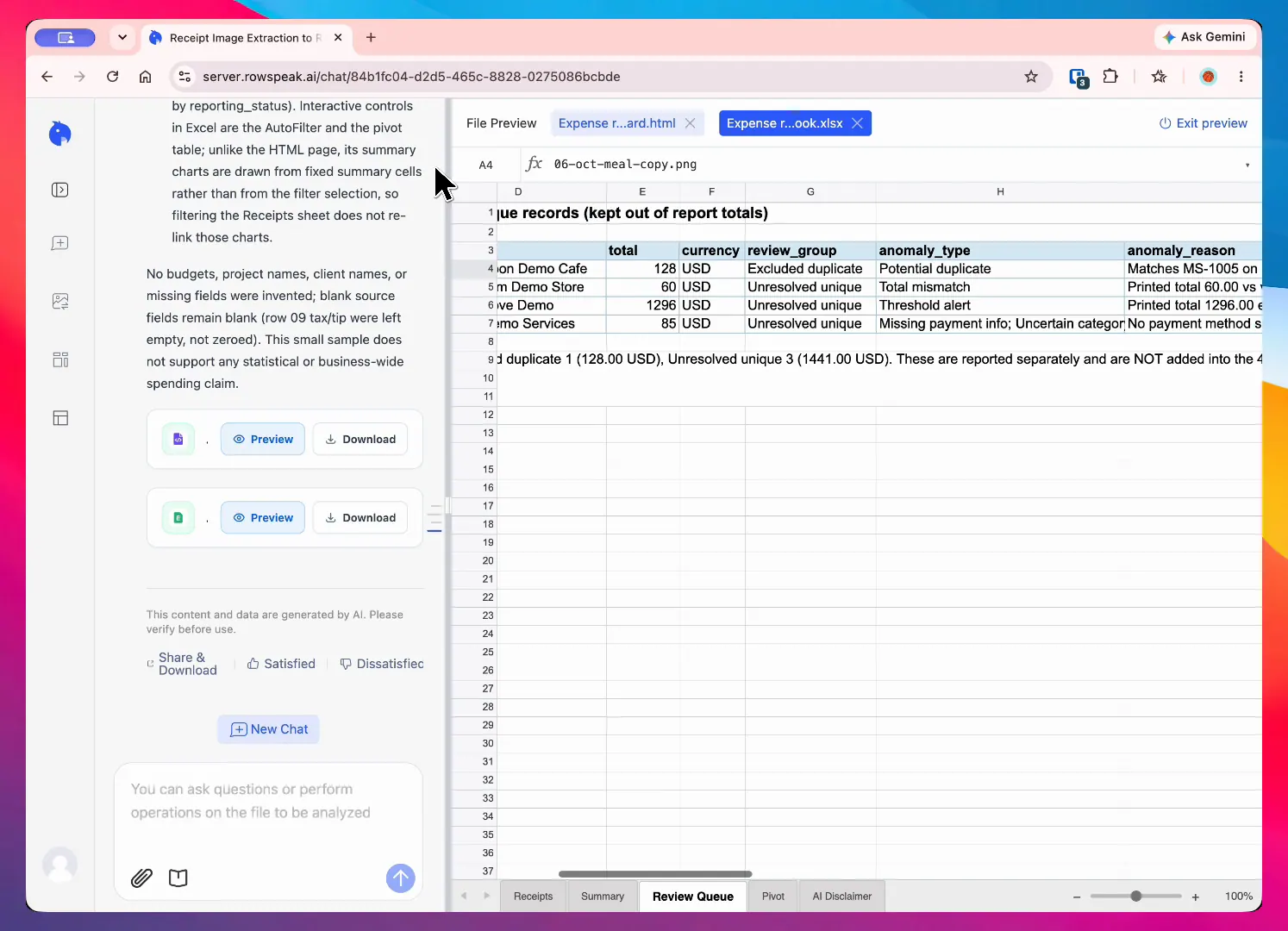Click the book icon beside the paperclip
Screen dimensions: 1288x931
pos(178,878)
